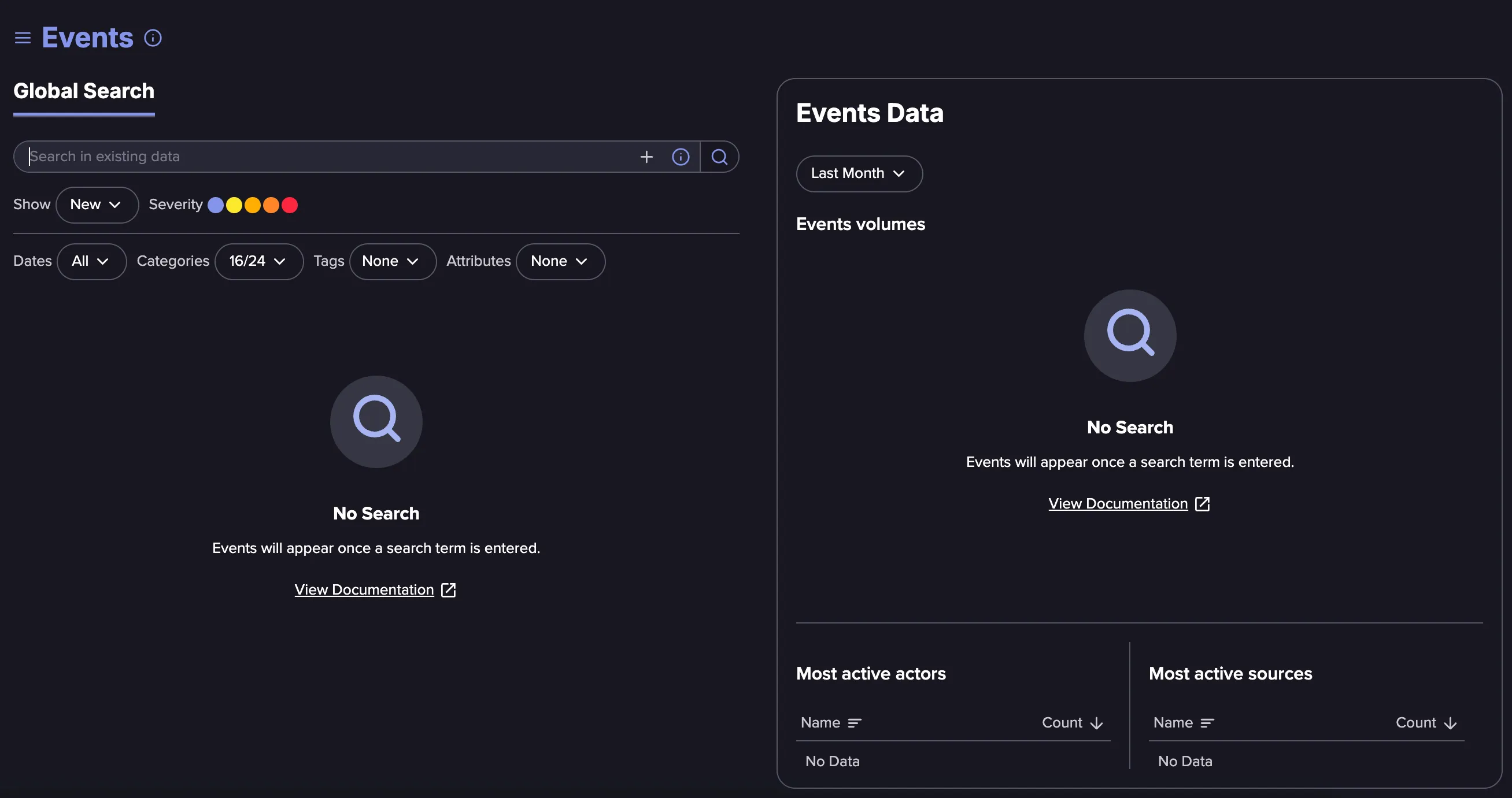The height and width of the screenshot is (798, 1512).
Task: Toggle the amber severity filter dot
Action: point(253,205)
